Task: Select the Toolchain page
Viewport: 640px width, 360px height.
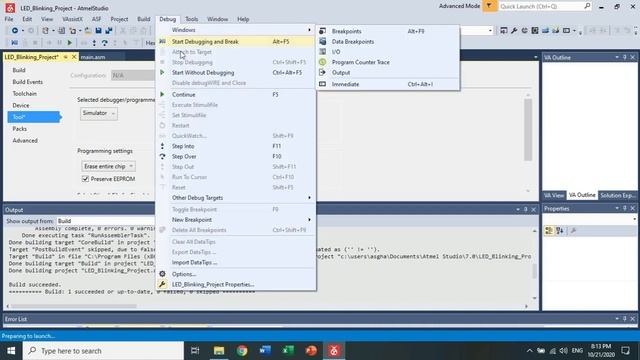Action: [x=24, y=94]
